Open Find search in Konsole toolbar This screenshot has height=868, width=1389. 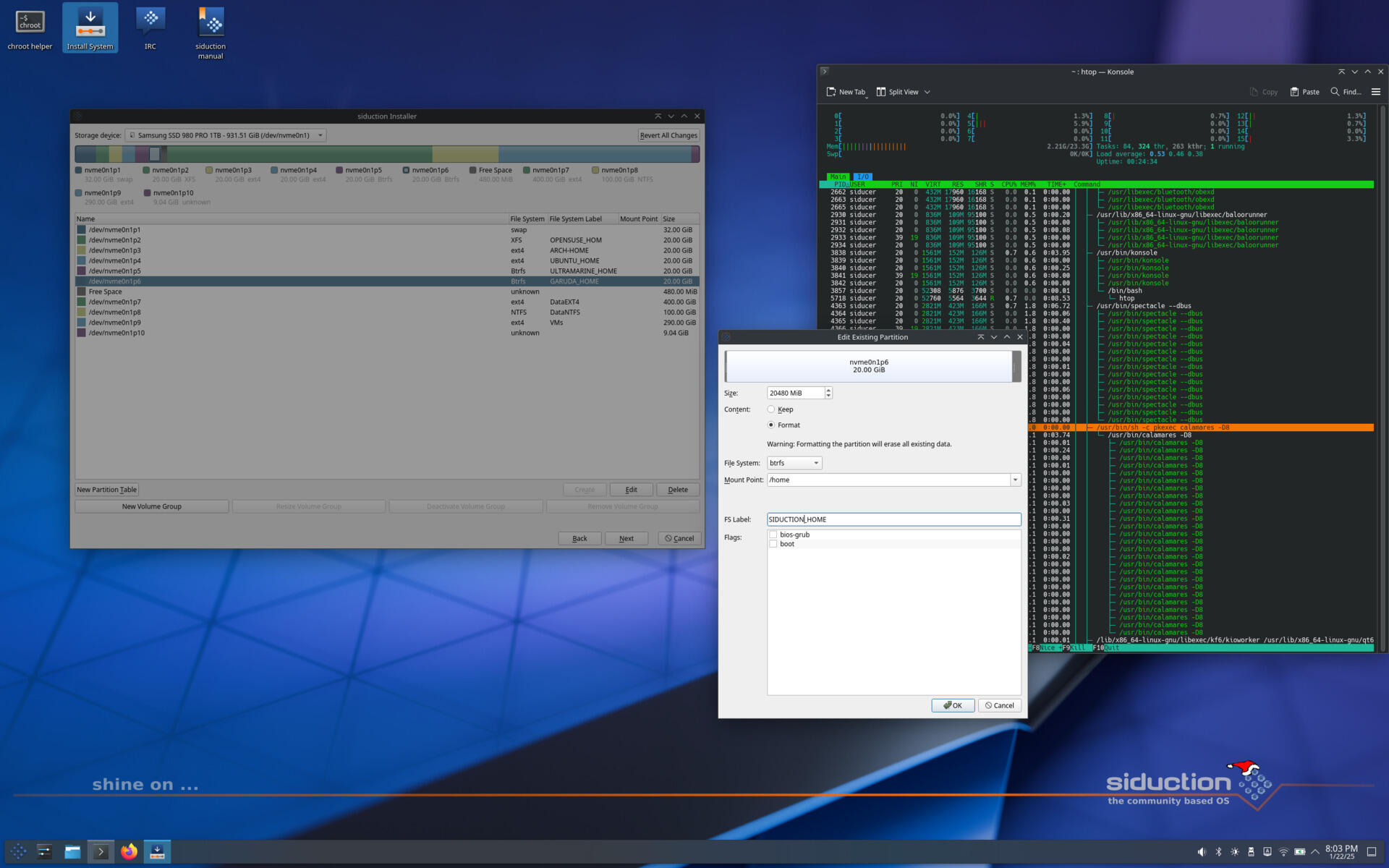[1346, 92]
